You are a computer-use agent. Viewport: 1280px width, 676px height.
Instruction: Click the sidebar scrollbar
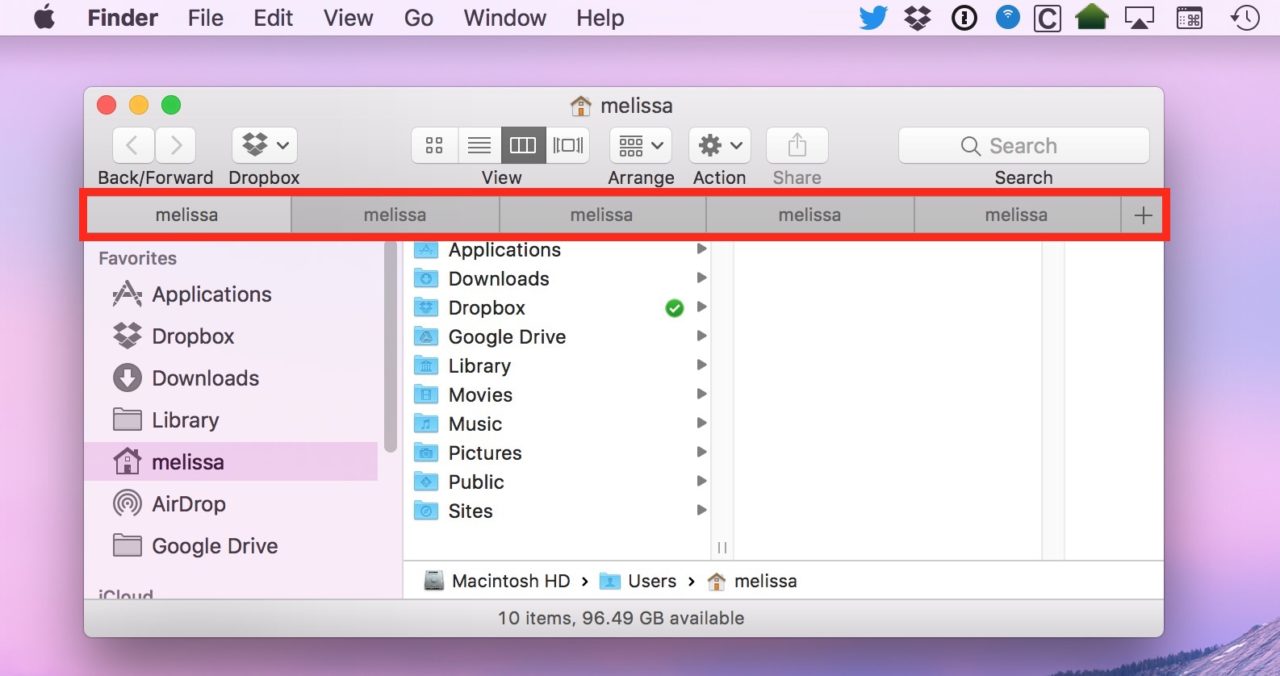(x=390, y=348)
